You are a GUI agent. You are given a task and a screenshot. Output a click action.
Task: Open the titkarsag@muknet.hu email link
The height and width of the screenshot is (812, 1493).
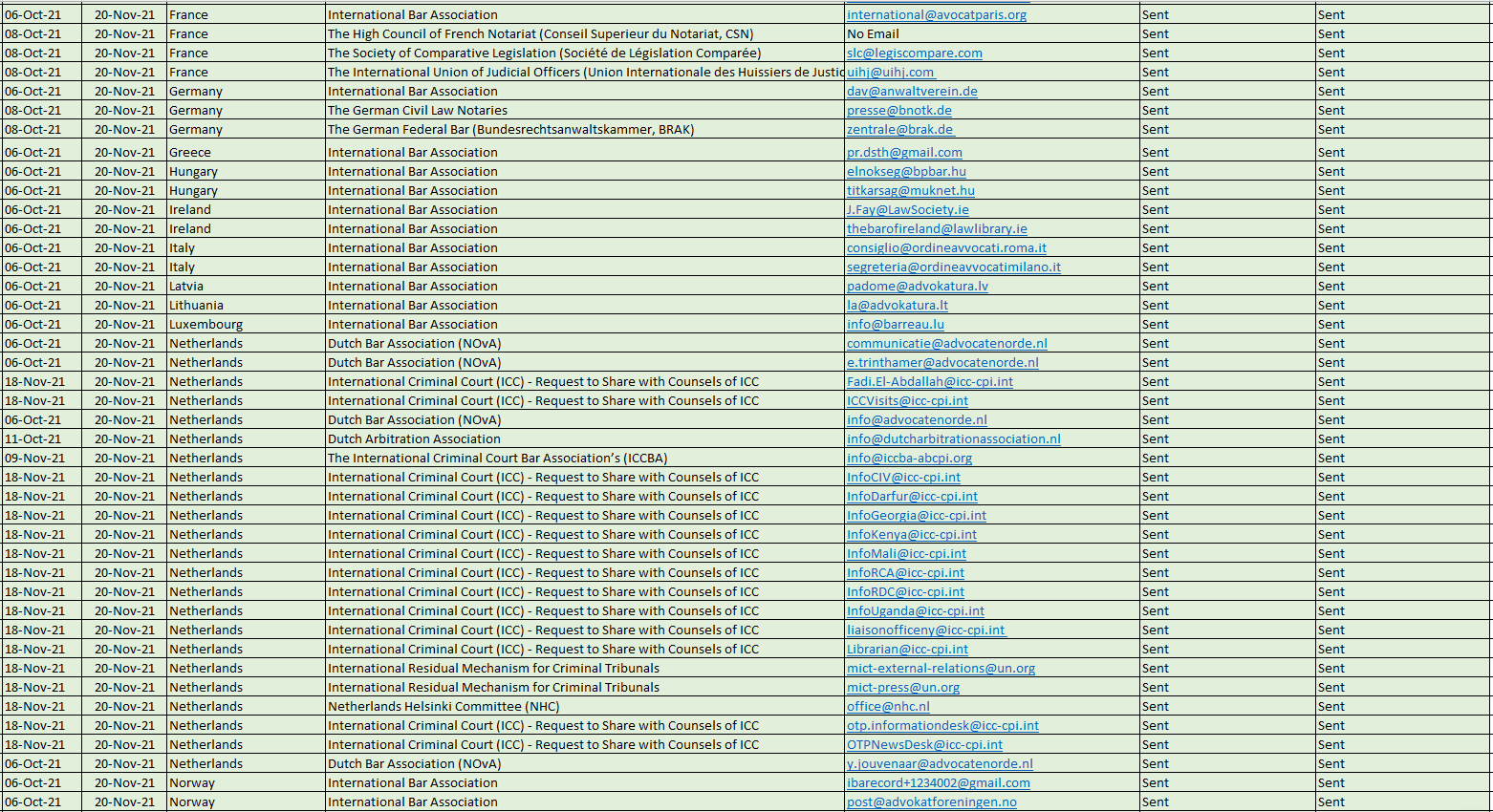(x=911, y=191)
